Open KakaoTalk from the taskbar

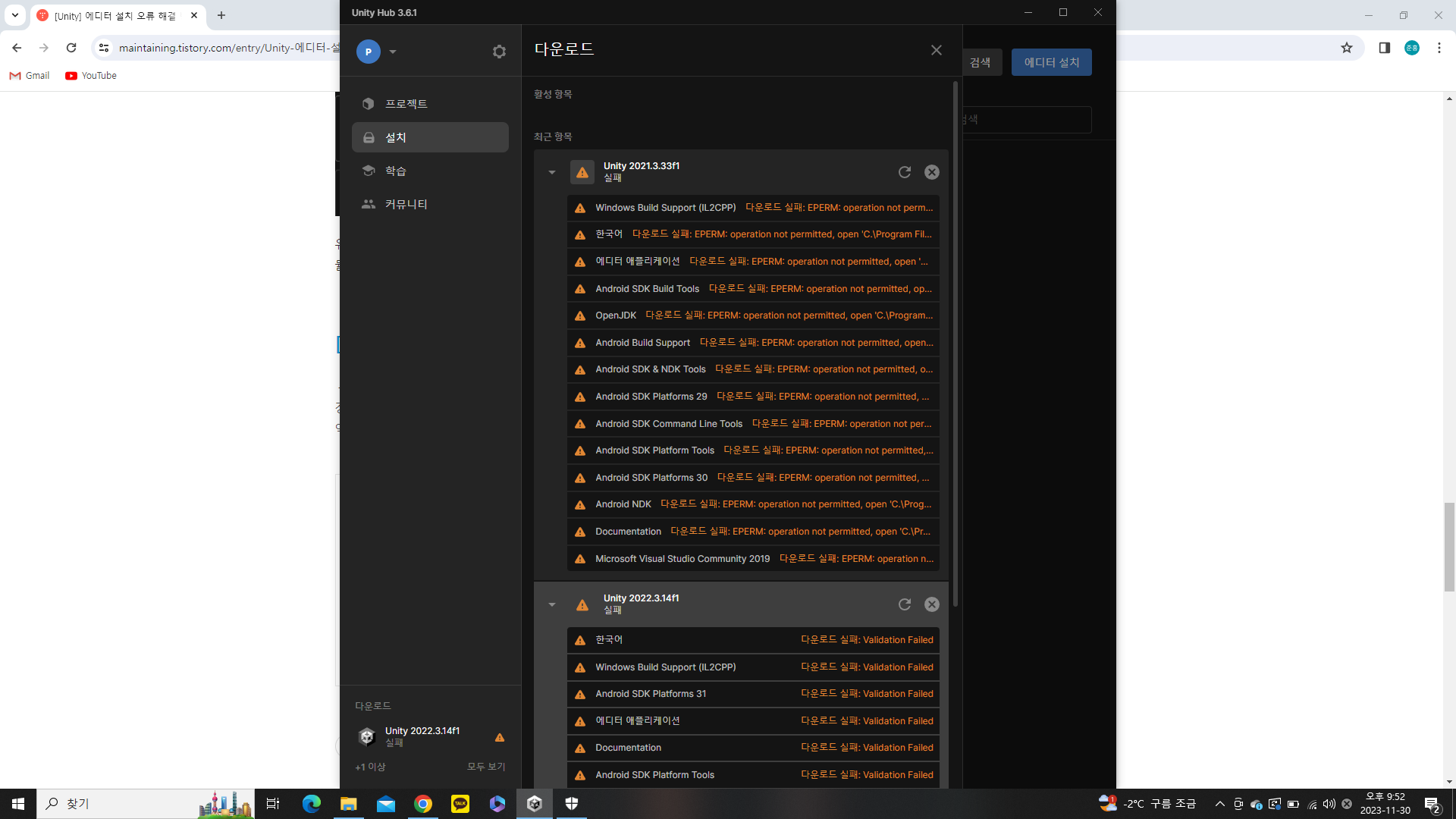[460, 804]
